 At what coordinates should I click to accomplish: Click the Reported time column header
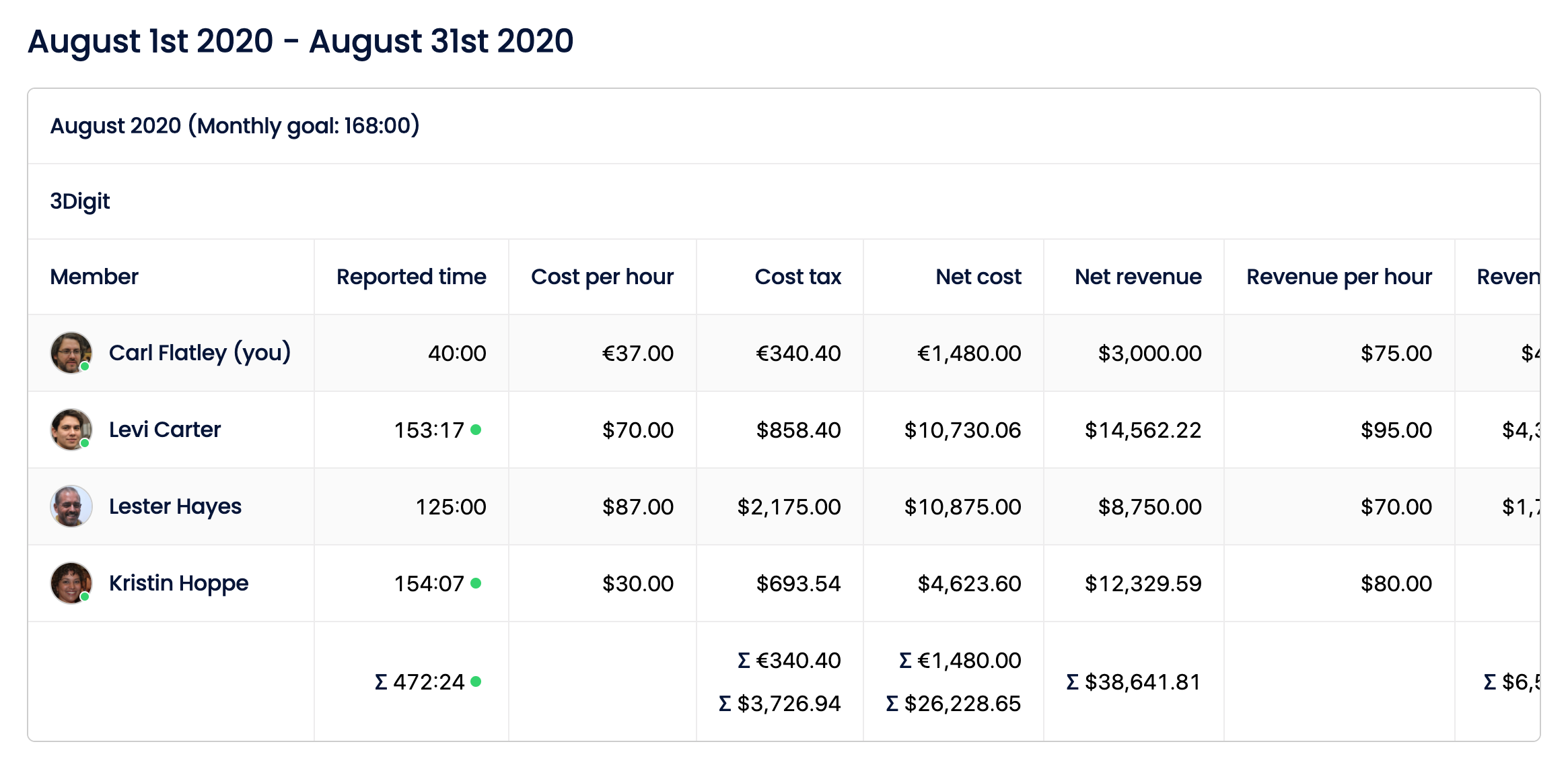tap(411, 277)
